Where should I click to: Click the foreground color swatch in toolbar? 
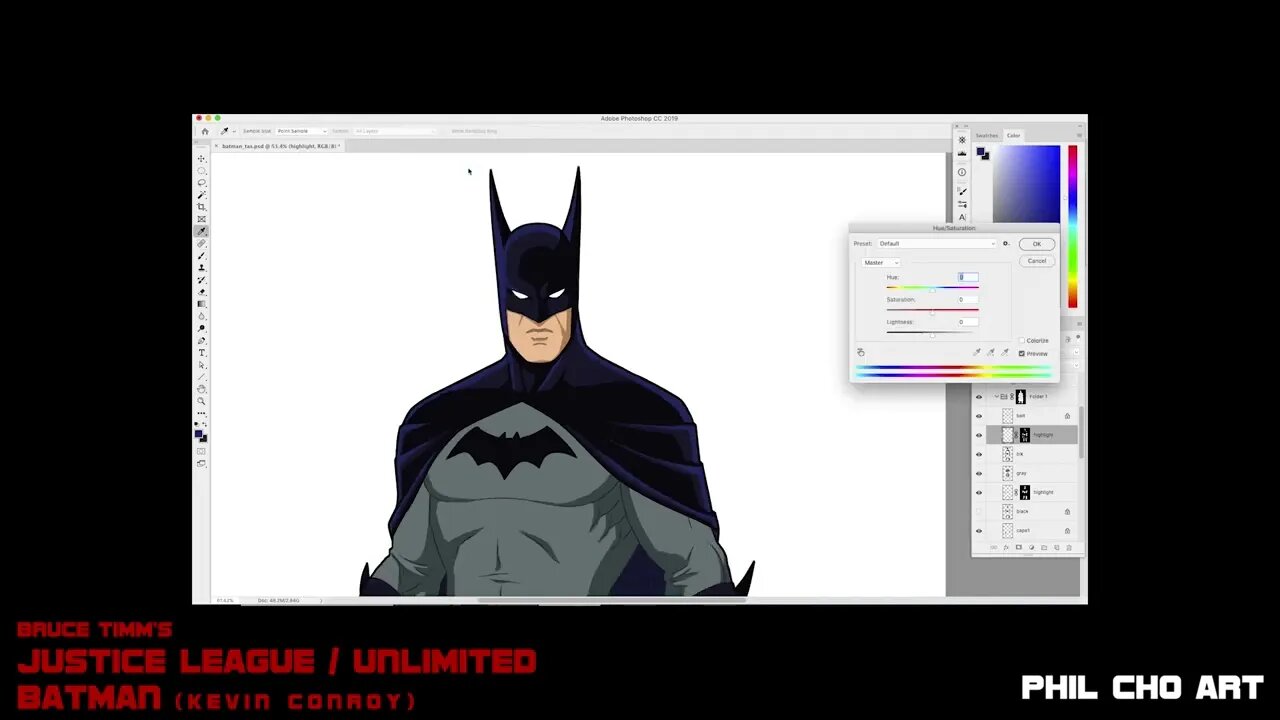coord(199,434)
